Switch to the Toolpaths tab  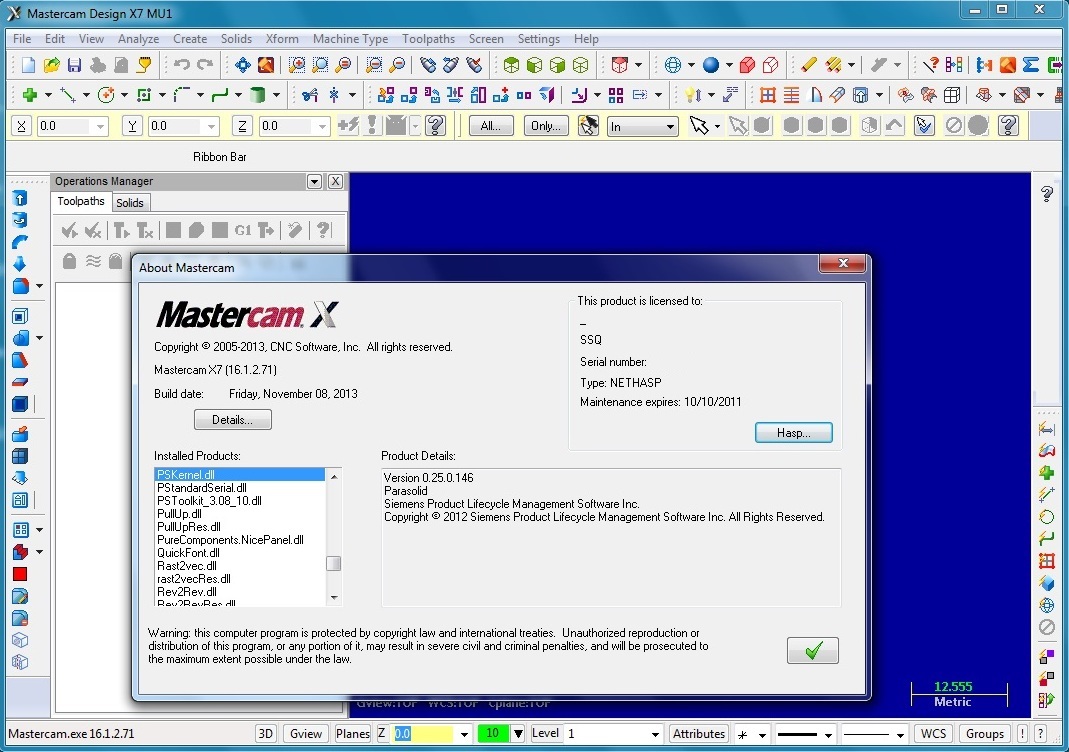coord(80,201)
